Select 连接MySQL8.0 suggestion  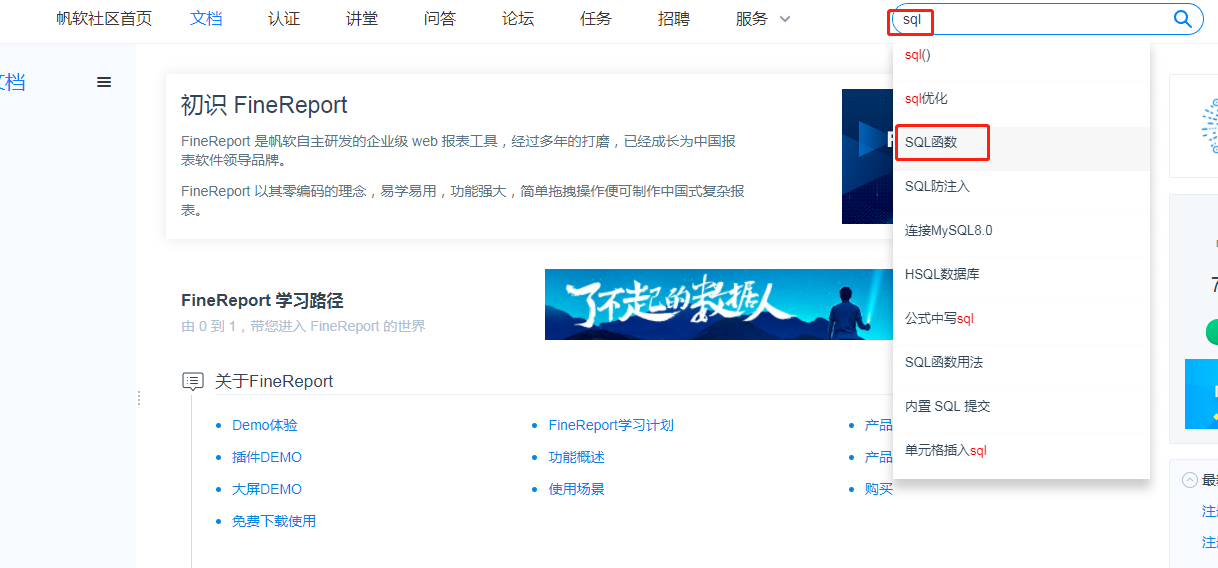click(1021, 230)
